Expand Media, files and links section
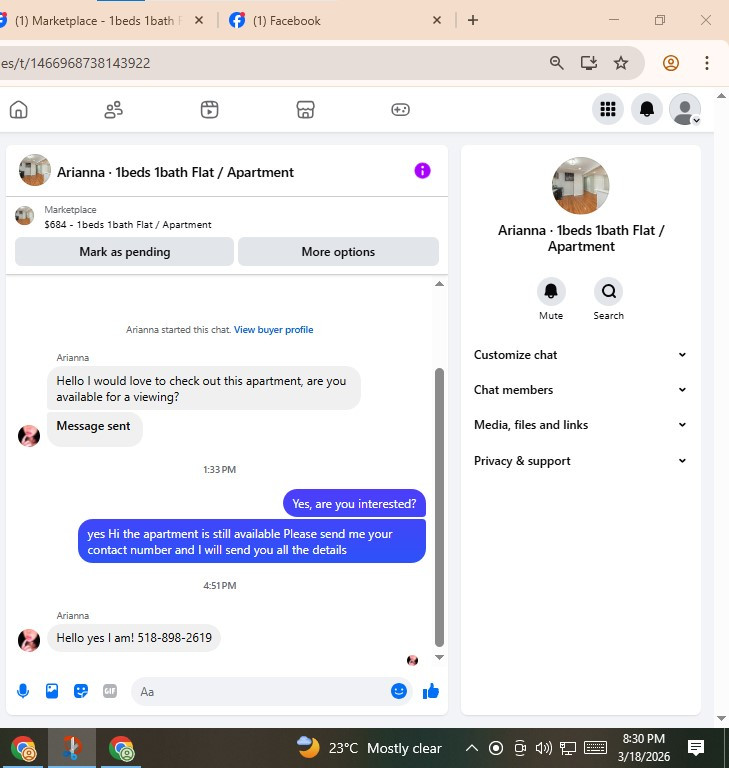Viewport: 729px width, 768px height. click(580, 425)
